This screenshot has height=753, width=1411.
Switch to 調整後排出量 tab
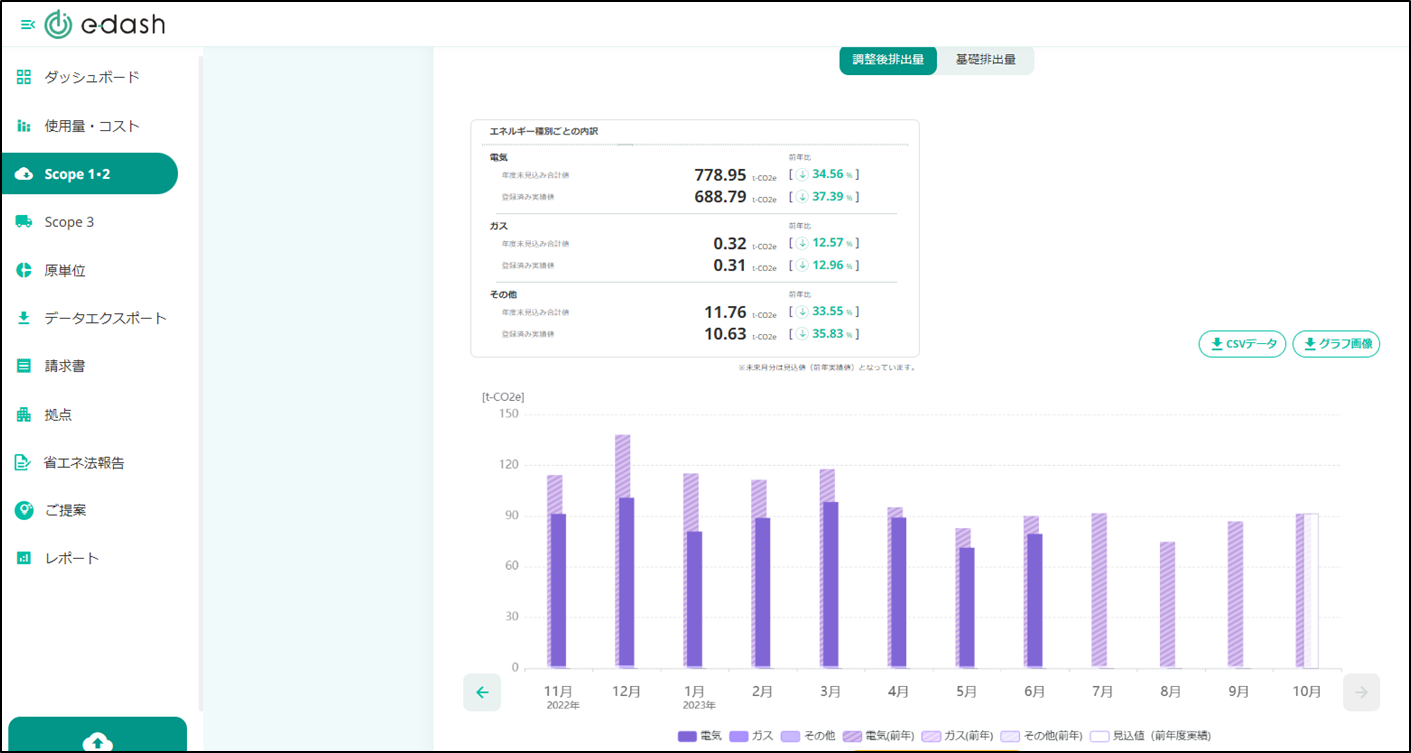point(888,60)
